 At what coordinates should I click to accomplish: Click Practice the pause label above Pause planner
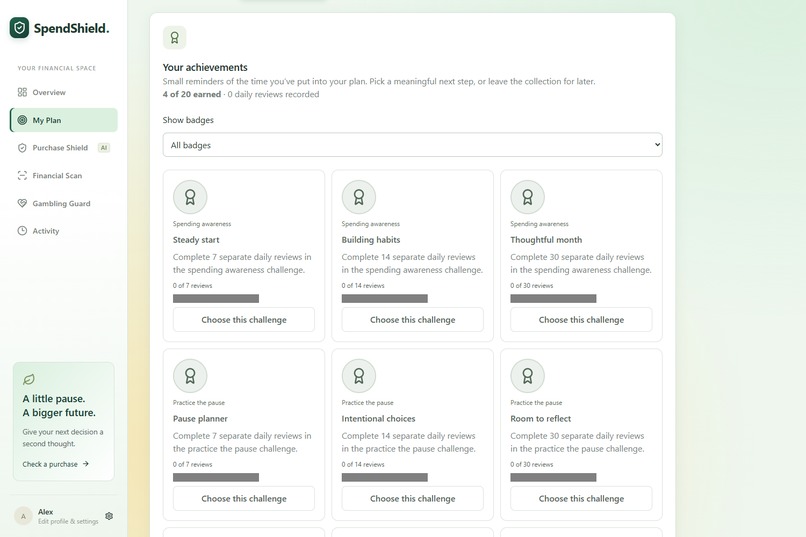pos(199,402)
